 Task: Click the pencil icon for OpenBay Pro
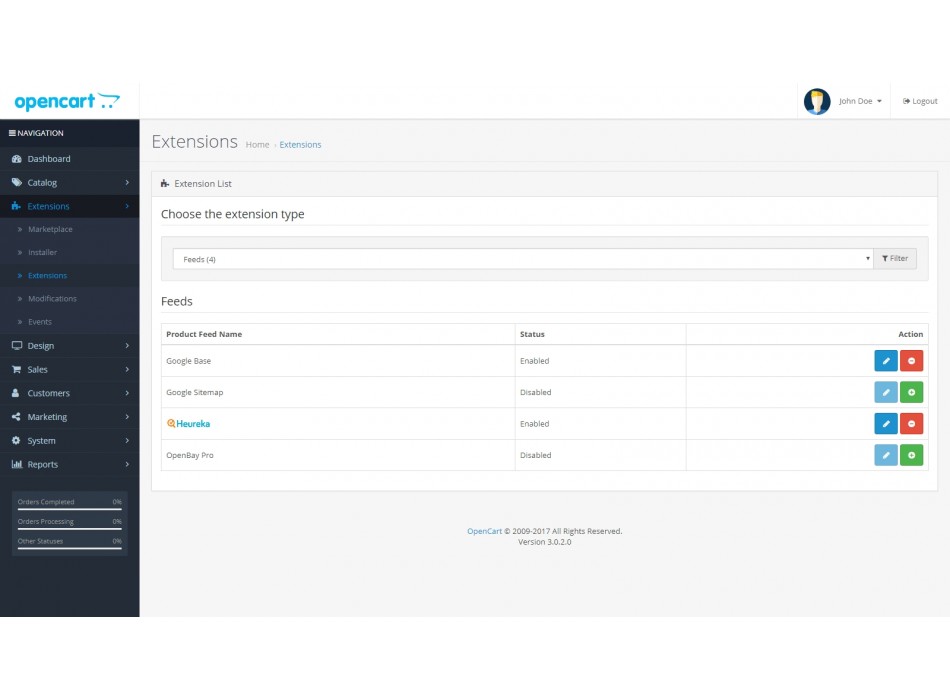pos(886,455)
